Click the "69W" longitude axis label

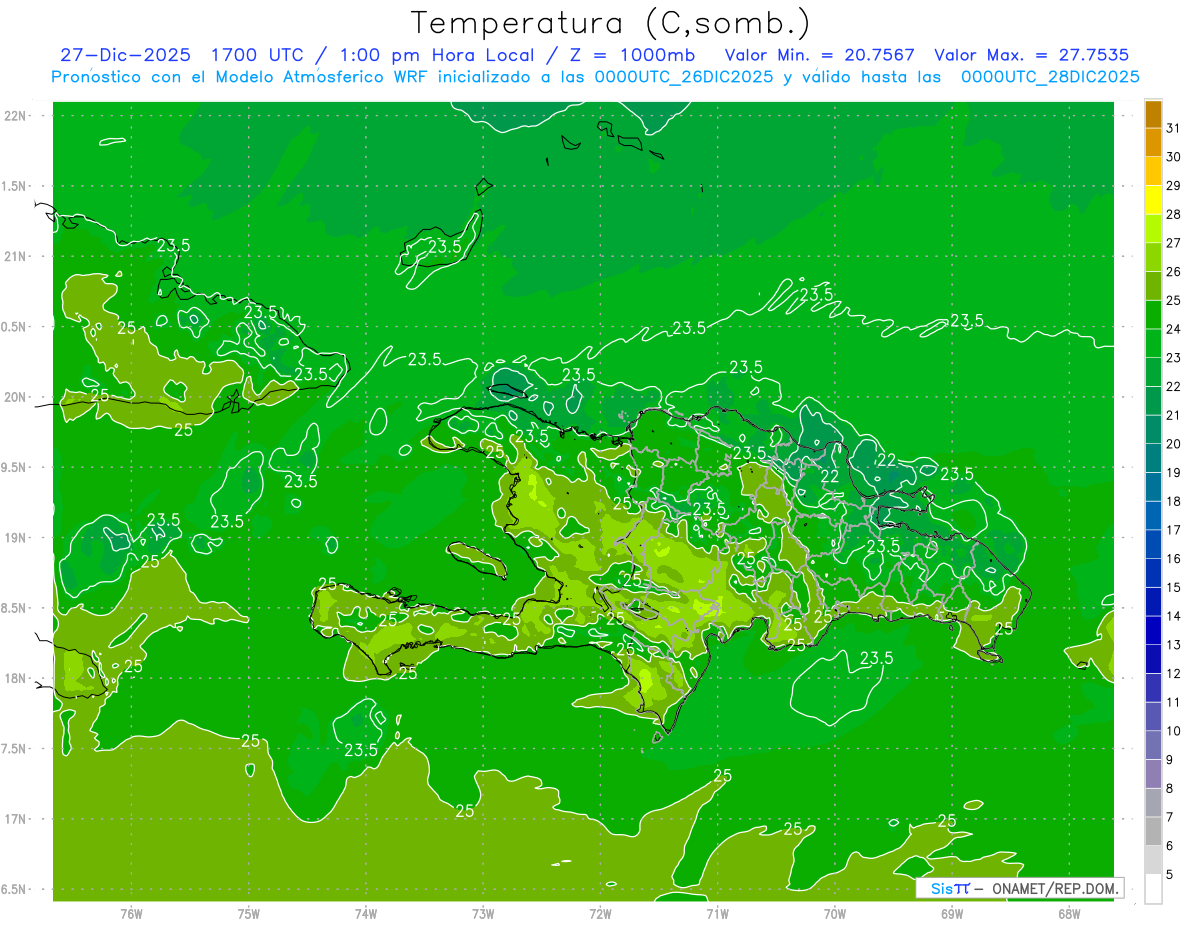pos(951,913)
